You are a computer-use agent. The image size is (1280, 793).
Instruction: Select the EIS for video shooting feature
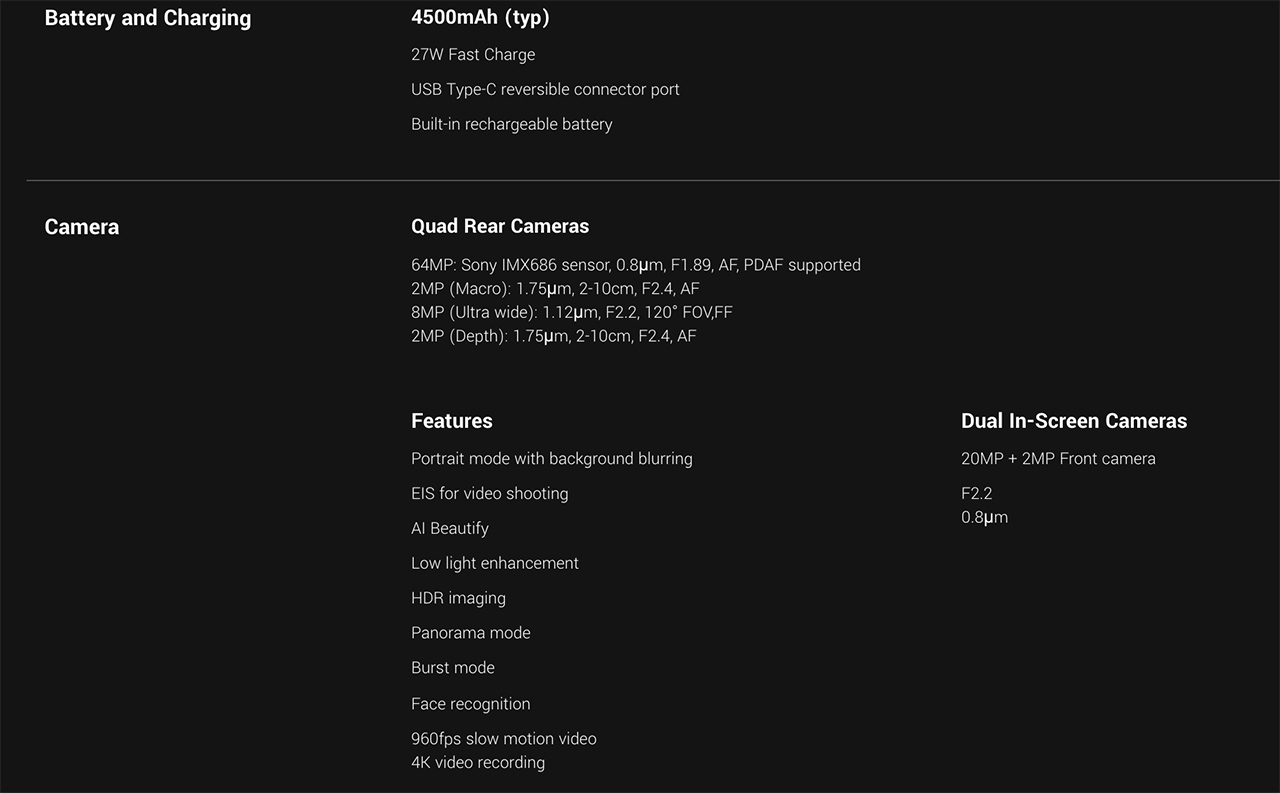(x=489, y=493)
